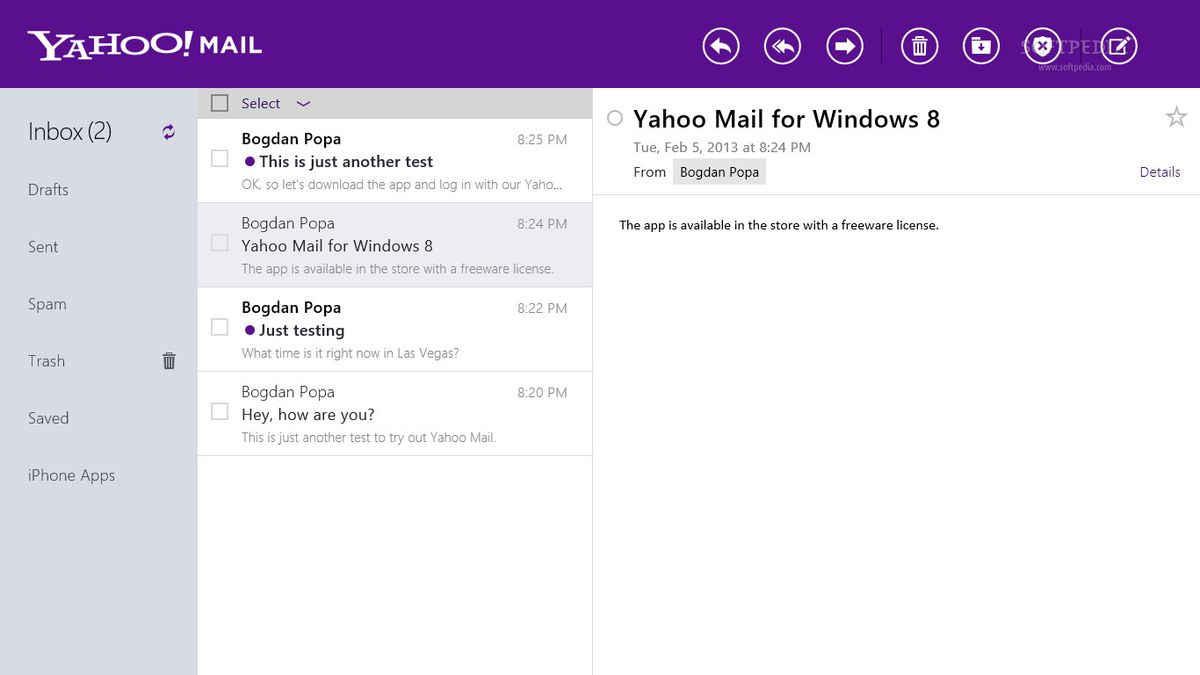Viewport: 1200px width, 675px height.
Task: Open the Spam folder
Action: coord(47,304)
